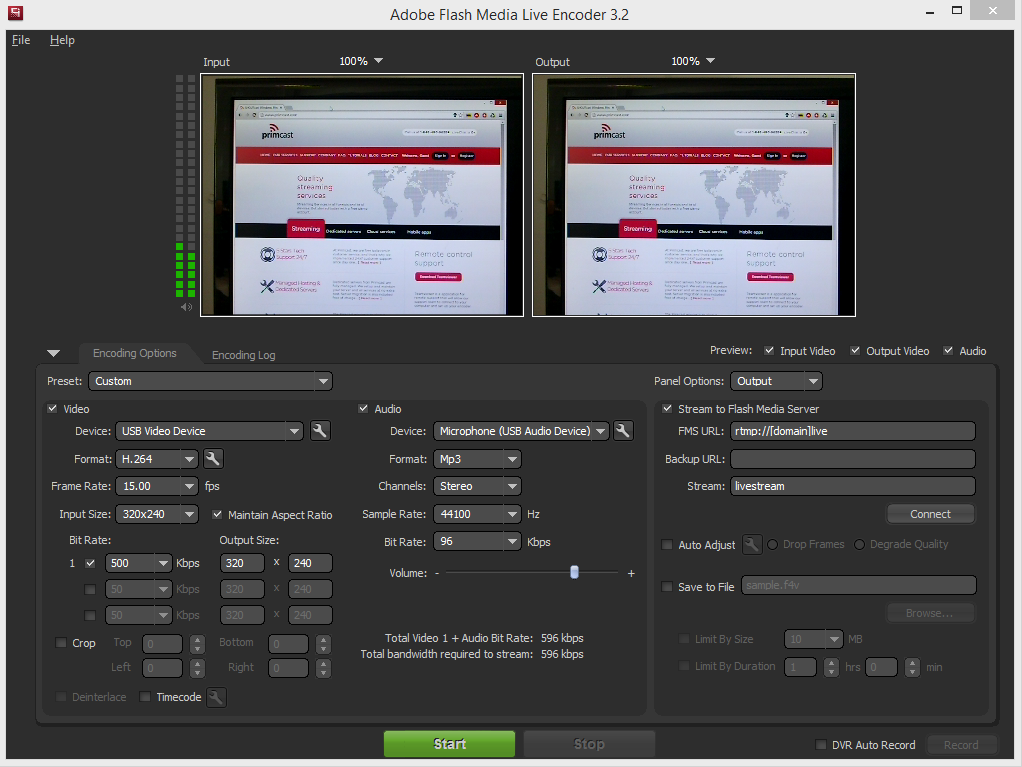
Task: Enable DVR Auto Record
Action: [821, 744]
